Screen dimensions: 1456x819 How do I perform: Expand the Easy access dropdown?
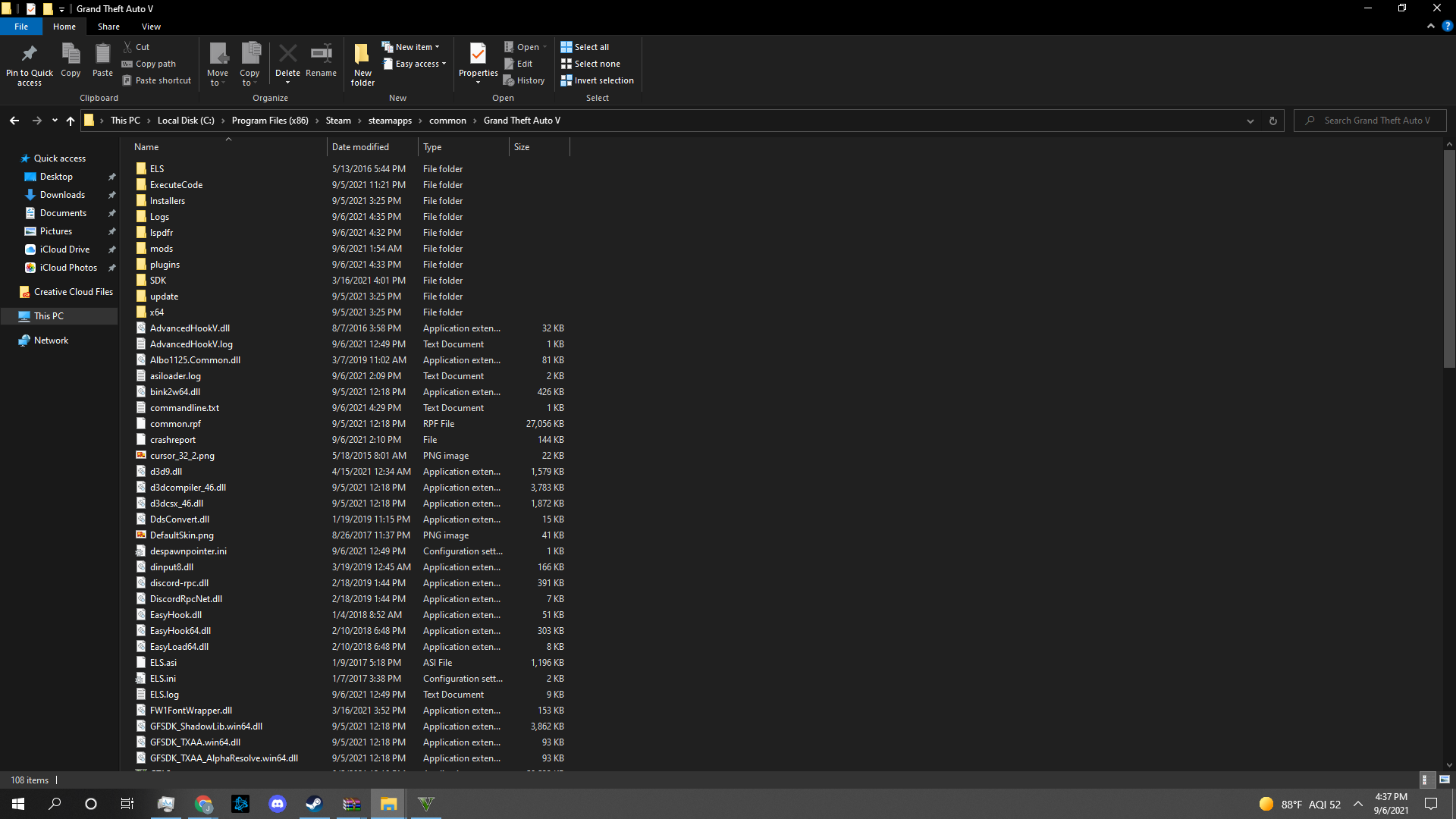(415, 64)
